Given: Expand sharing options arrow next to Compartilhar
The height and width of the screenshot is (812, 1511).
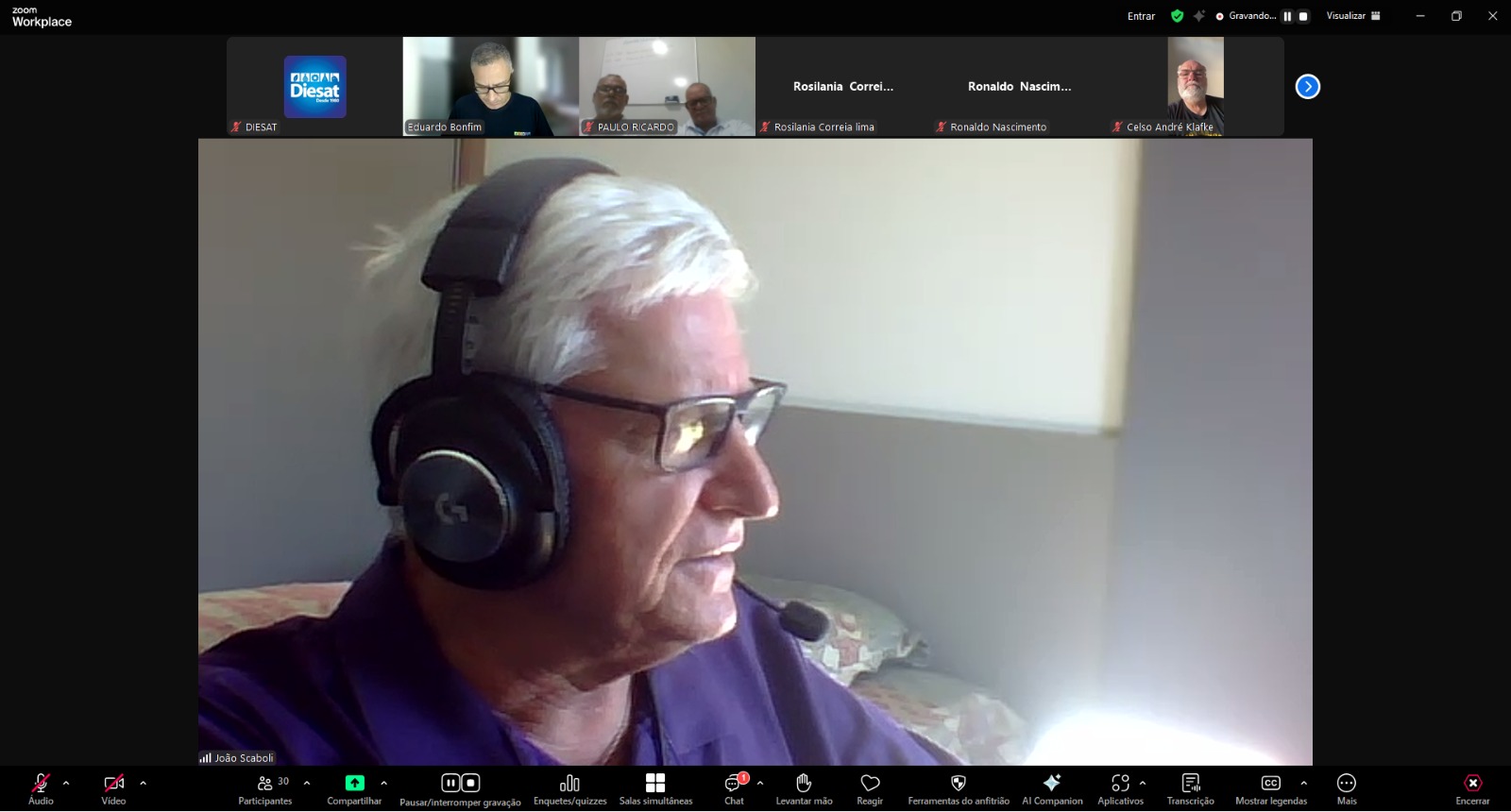Looking at the screenshot, I should tap(383, 783).
